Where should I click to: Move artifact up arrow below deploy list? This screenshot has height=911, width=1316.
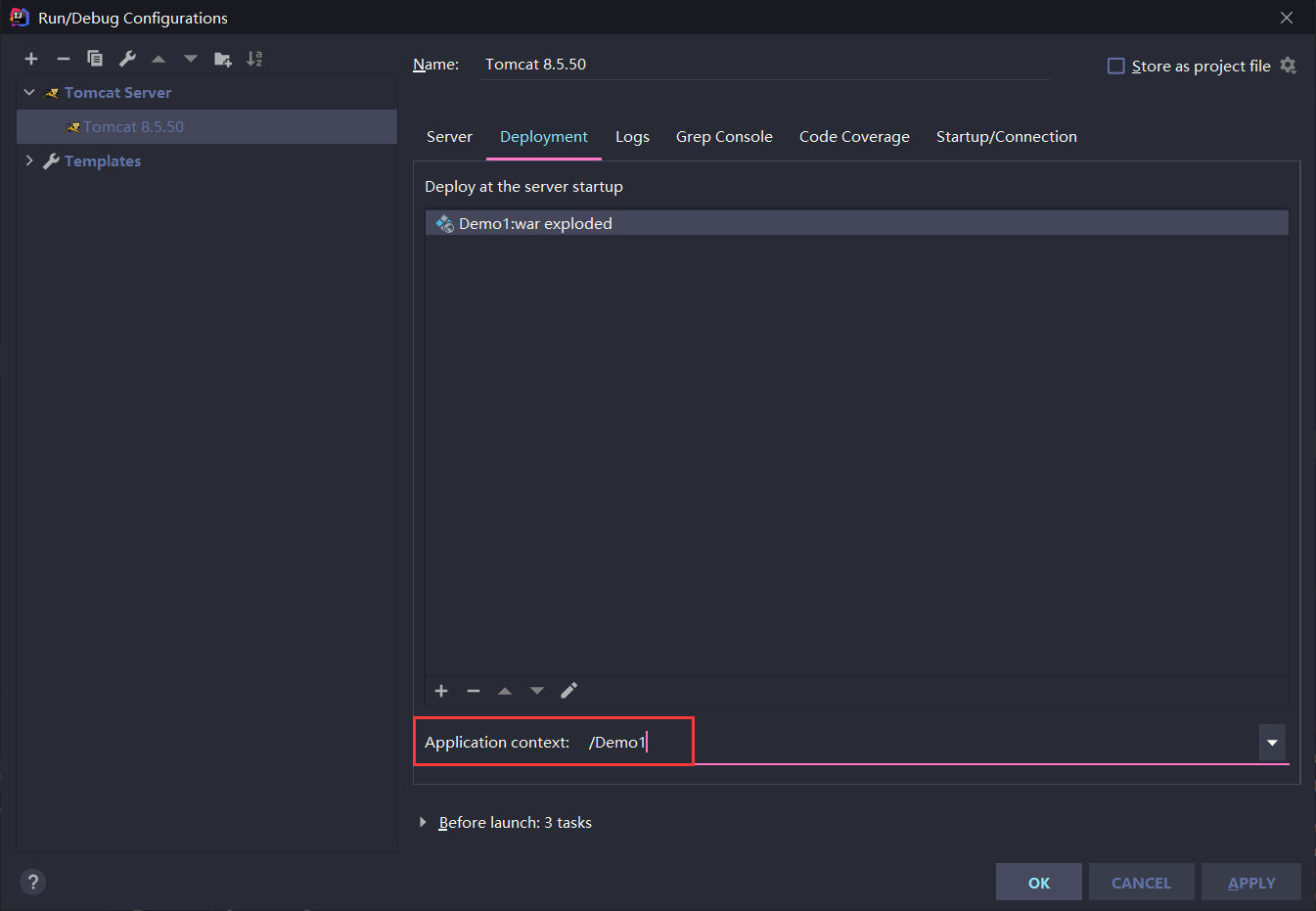(x=505, y=691)
